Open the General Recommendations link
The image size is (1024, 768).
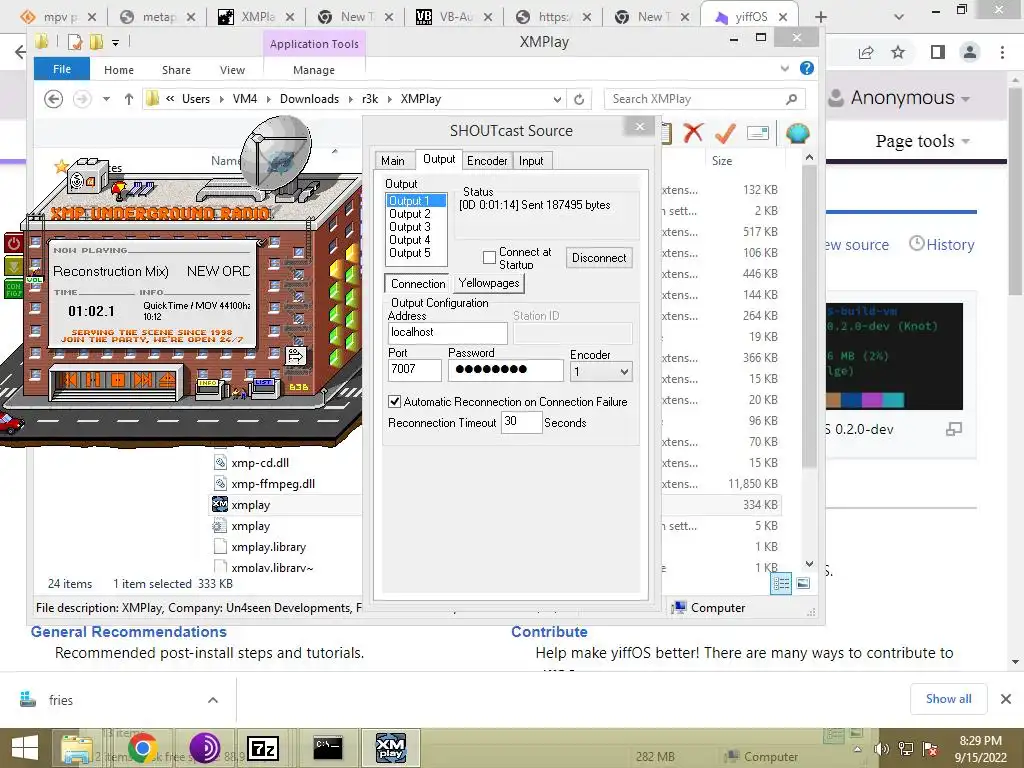(x=129, y=632)
